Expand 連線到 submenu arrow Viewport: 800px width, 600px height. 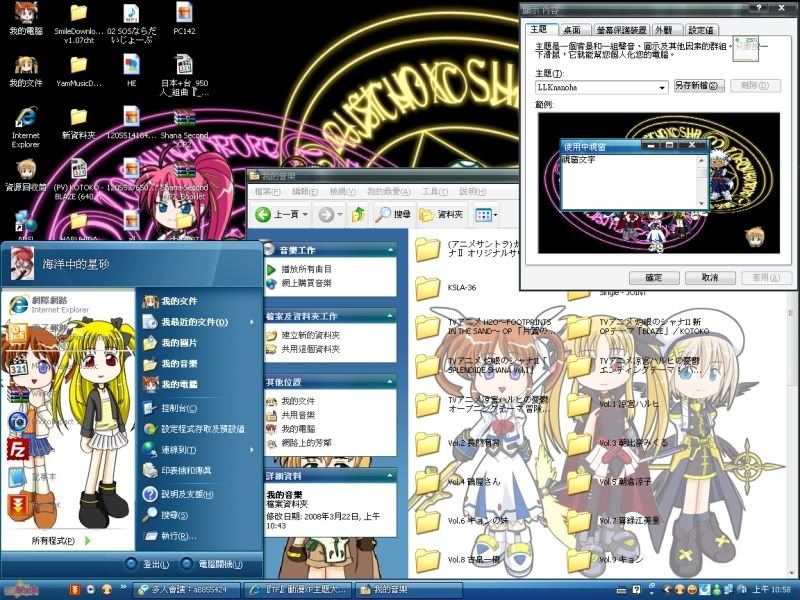pos(252,449)
